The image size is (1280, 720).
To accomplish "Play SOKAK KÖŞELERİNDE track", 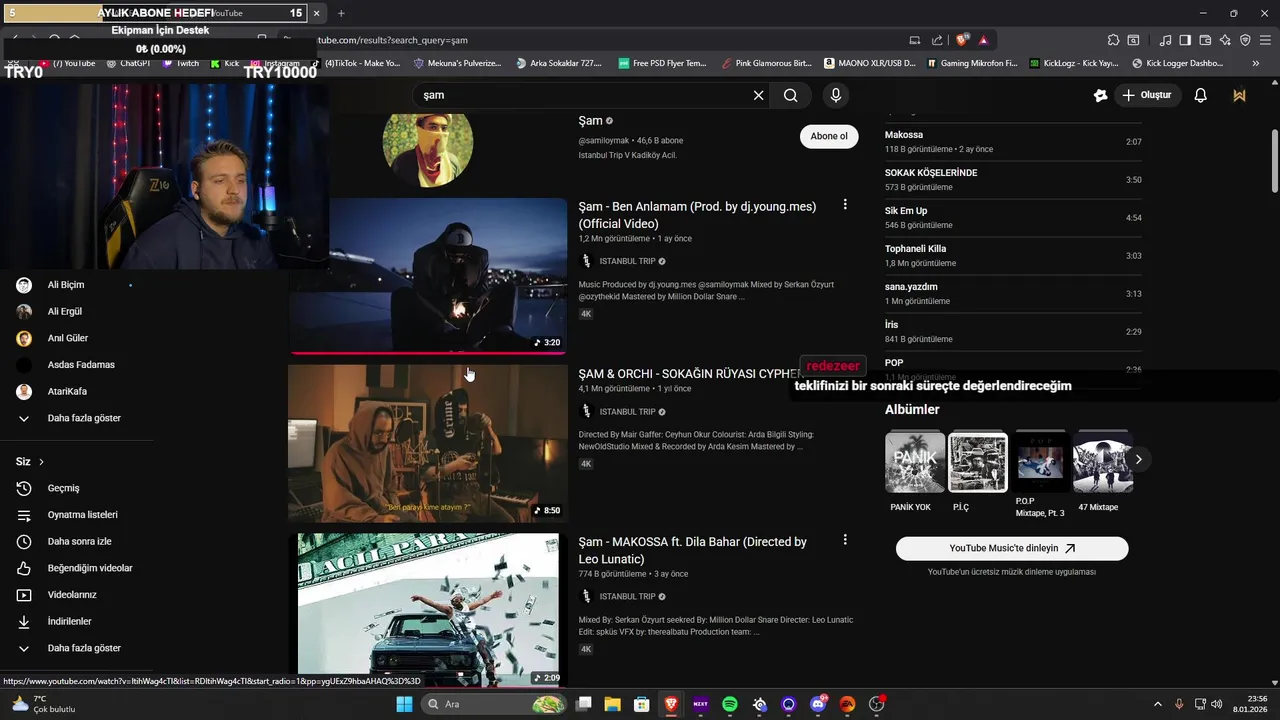I will coord(1013,180).
